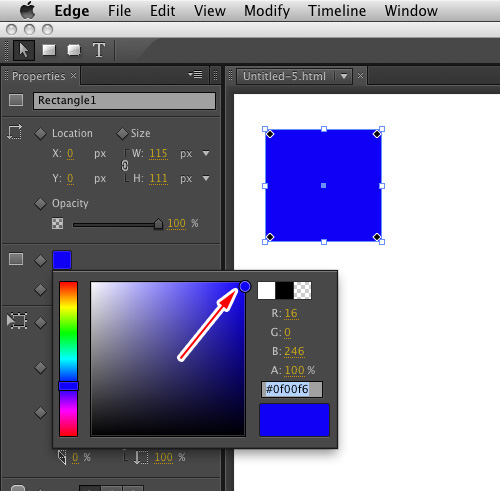Choose the transparent checkerboard swatch
The height and width of the screenshot is (491, 500).
click(x=302, y=290)
